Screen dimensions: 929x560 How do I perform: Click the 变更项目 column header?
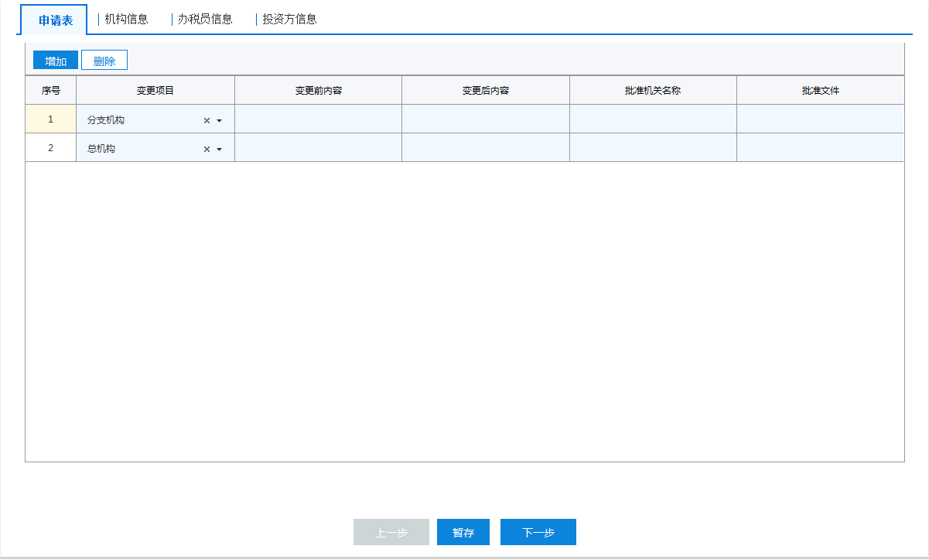[x=155, y=90]
